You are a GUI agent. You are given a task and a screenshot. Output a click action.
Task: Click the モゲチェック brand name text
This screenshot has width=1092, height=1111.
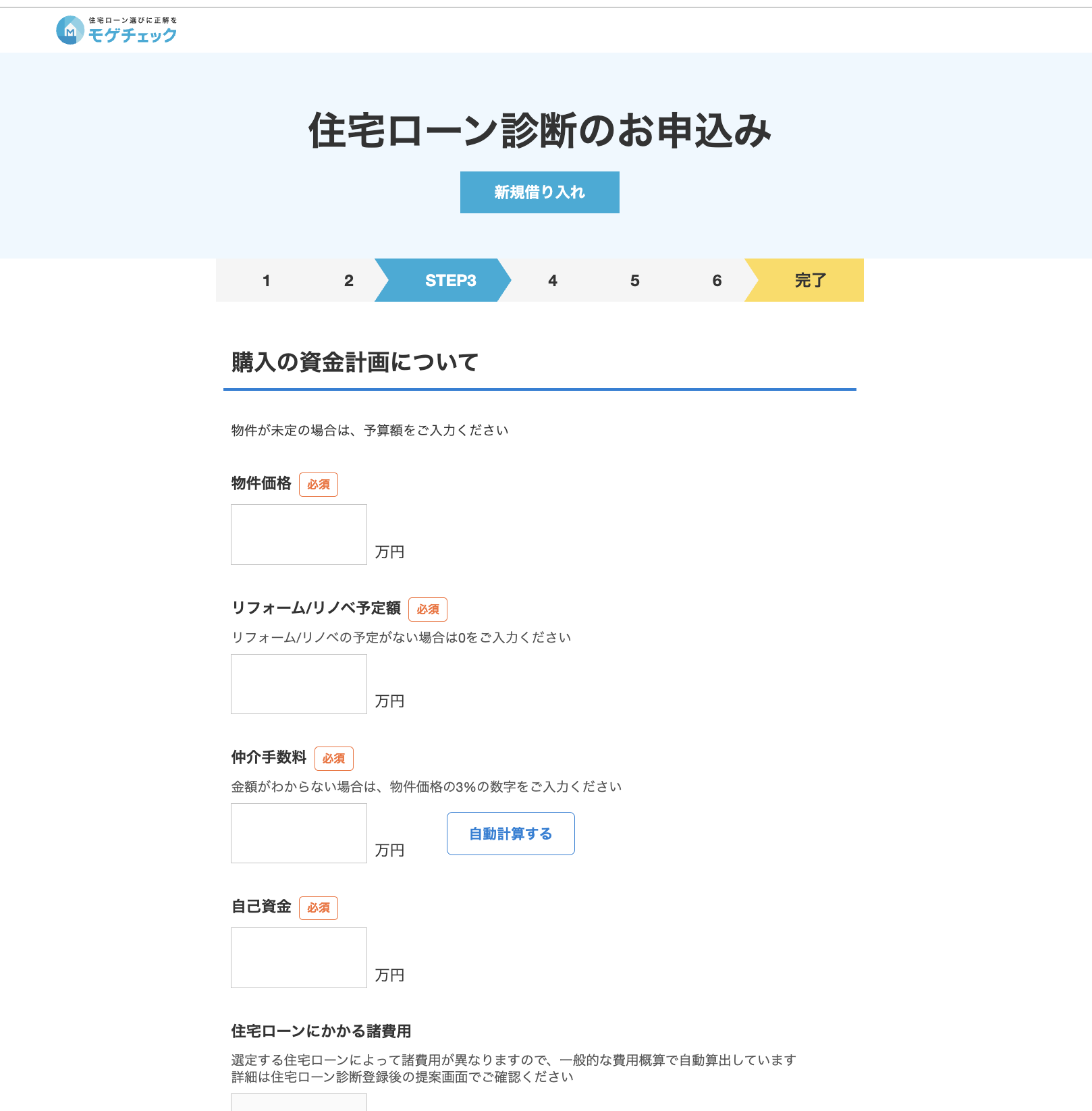click(x=133, y=36)
